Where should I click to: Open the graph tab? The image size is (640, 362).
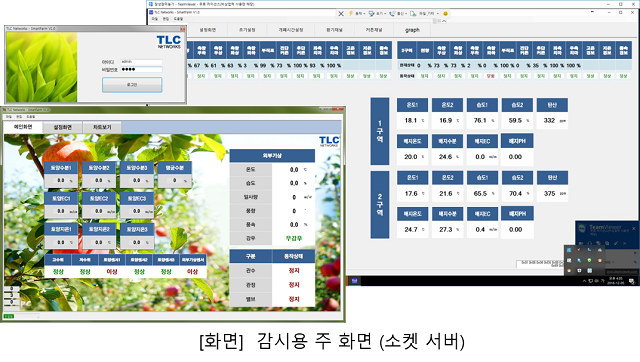(412, 30)
